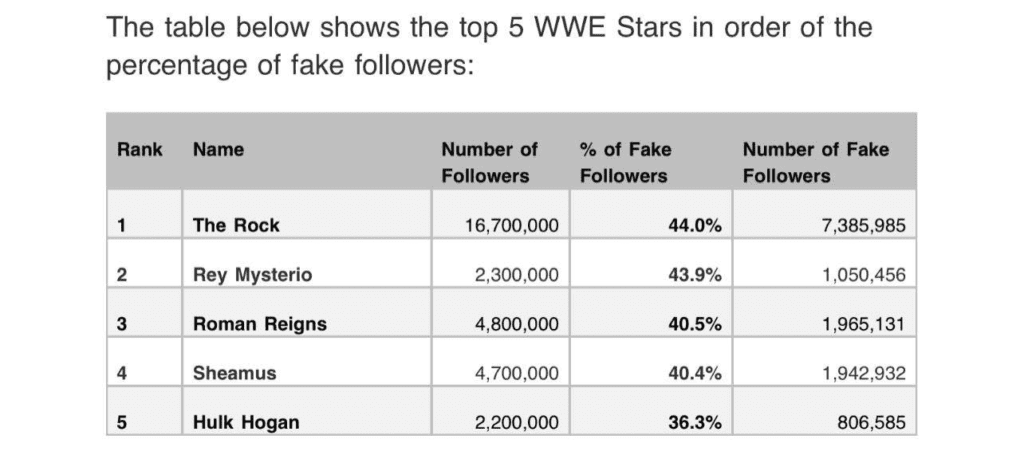
Task: Select the Number of Followers header
Action: point(489,162)
